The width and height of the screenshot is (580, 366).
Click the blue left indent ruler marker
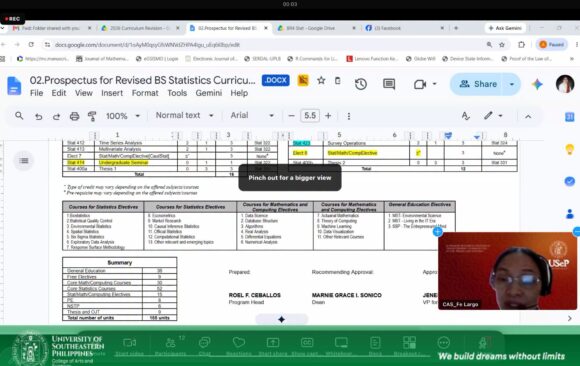pyautogui.click(x=448, y=136)
